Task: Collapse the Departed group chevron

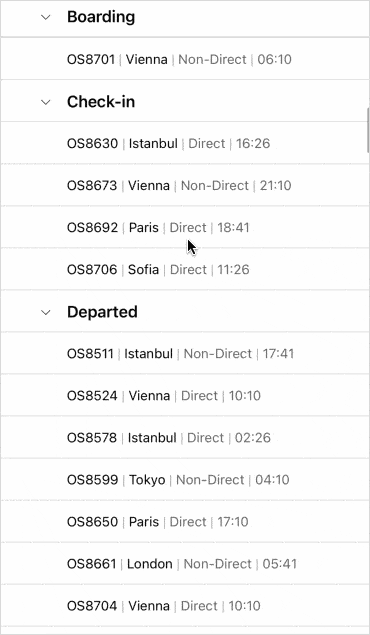Action: pos(46,312)
